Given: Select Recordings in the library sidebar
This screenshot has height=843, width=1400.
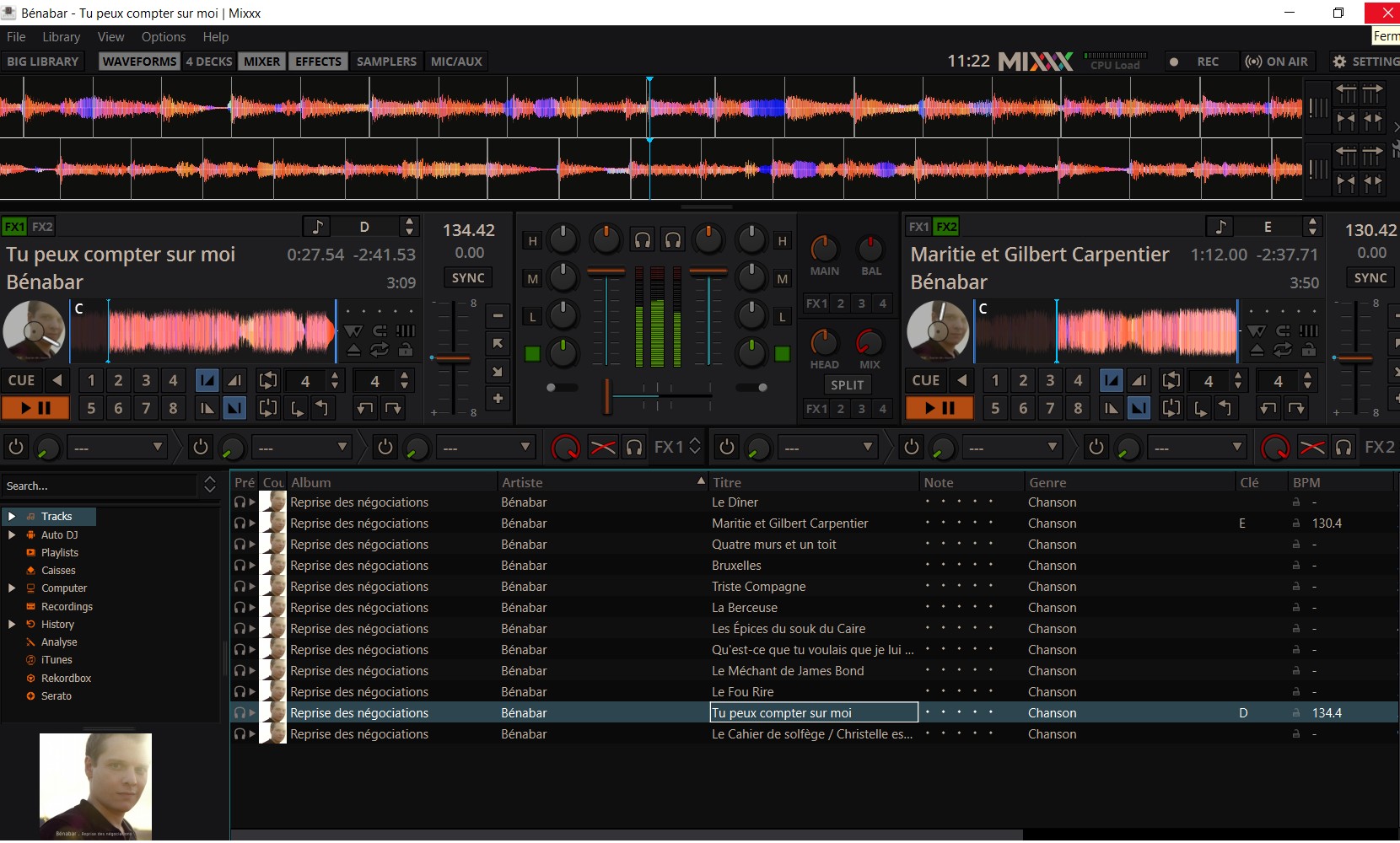Looking at the screenshot, I should [67, 606].
